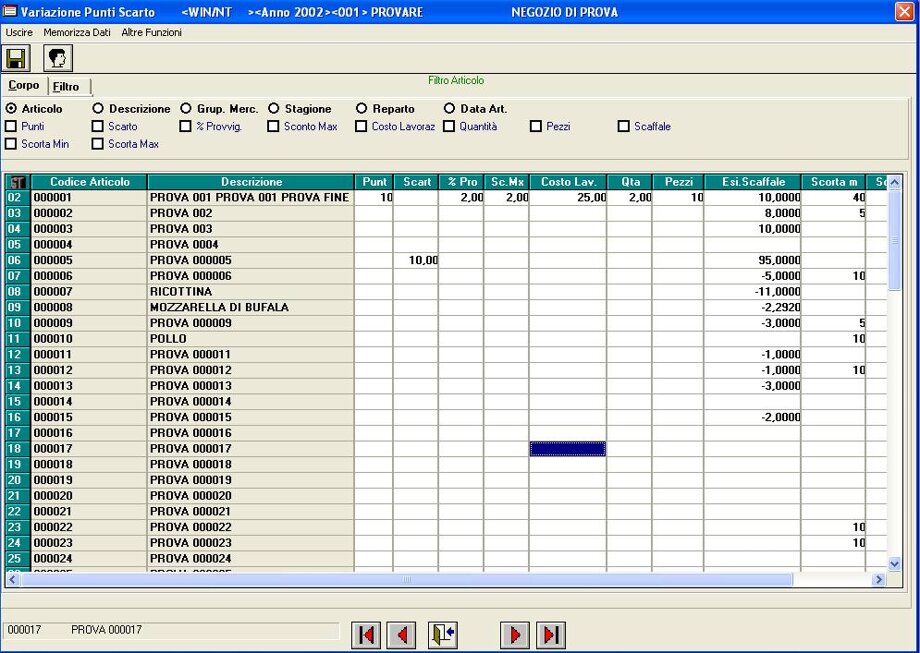Click the Scart cell for PROVA 000005
920x653 pixels.
click(416, 260)
